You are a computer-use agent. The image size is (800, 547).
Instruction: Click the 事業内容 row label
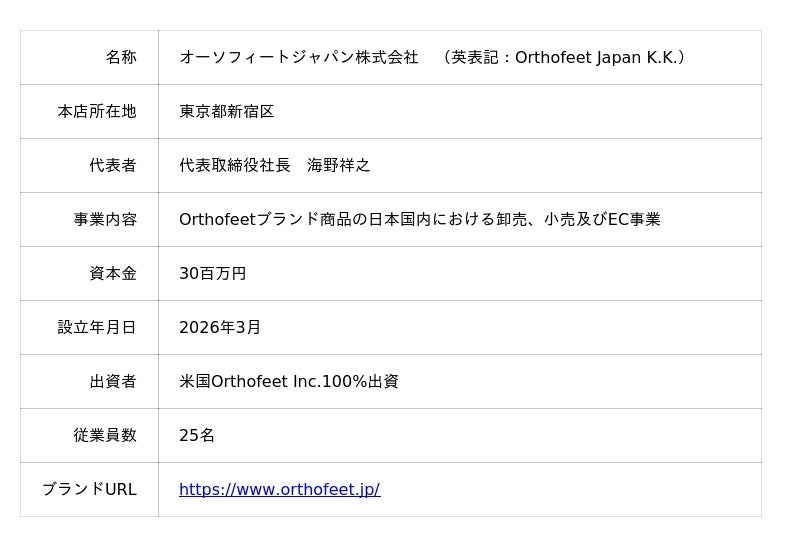tap(105, 219)
